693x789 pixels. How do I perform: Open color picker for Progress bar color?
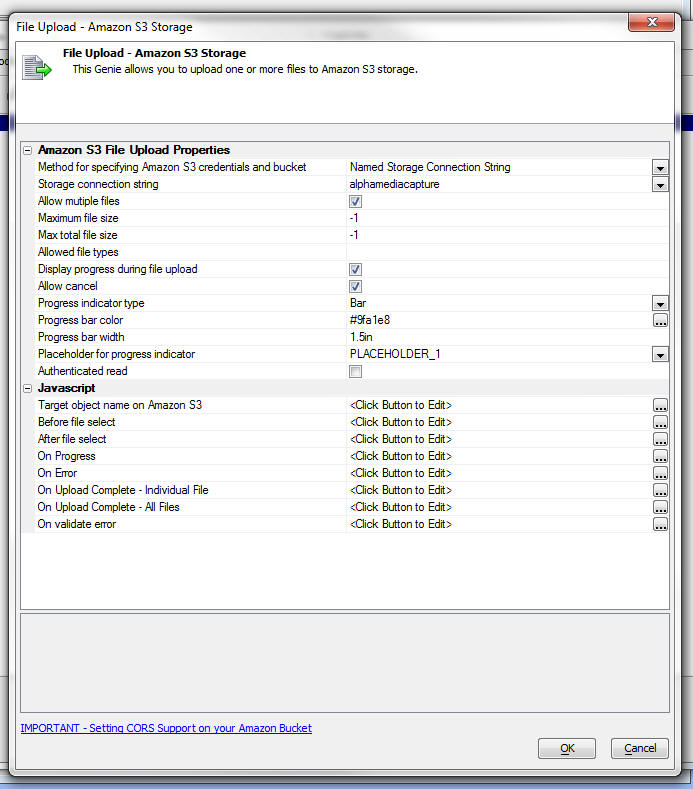[660, 320]
